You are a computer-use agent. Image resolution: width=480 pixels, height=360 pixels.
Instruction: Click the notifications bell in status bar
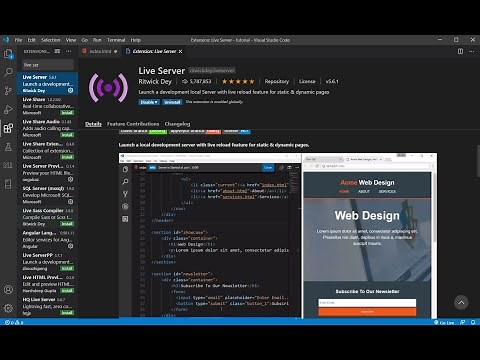pos(473,322)
